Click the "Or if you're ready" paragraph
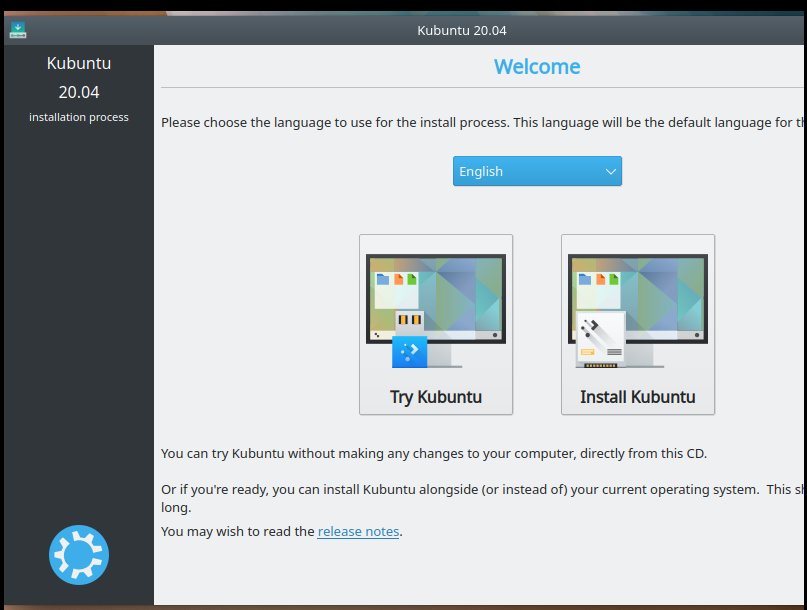 tap(483, 498)
